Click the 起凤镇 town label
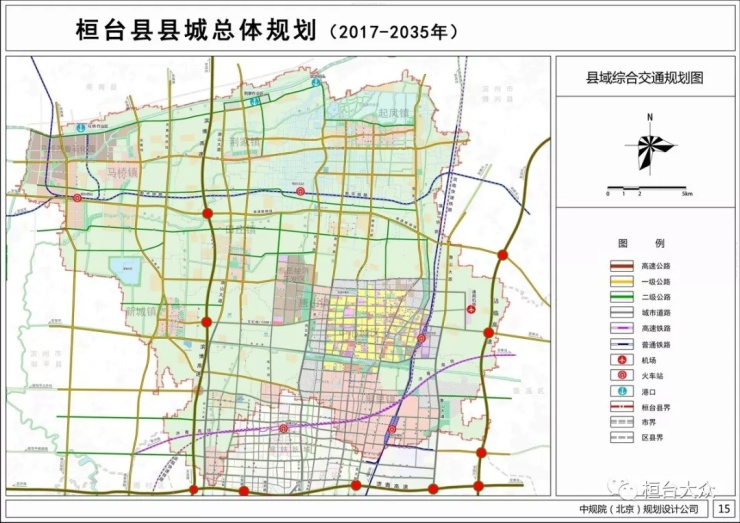The height and width of the screenshot is (523, 740). click(394, 113)
